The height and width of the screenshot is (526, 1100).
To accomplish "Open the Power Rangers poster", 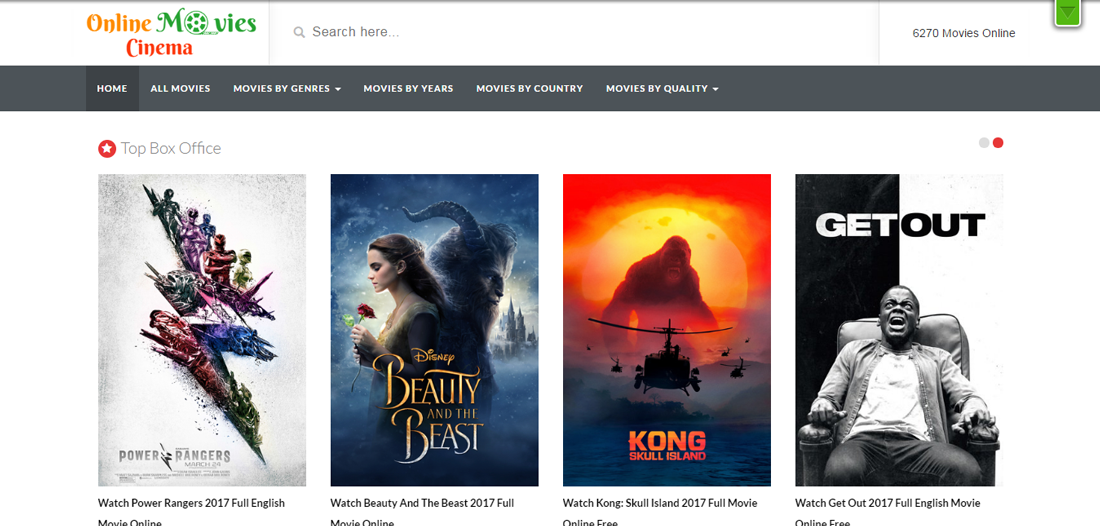I will 202,330.
